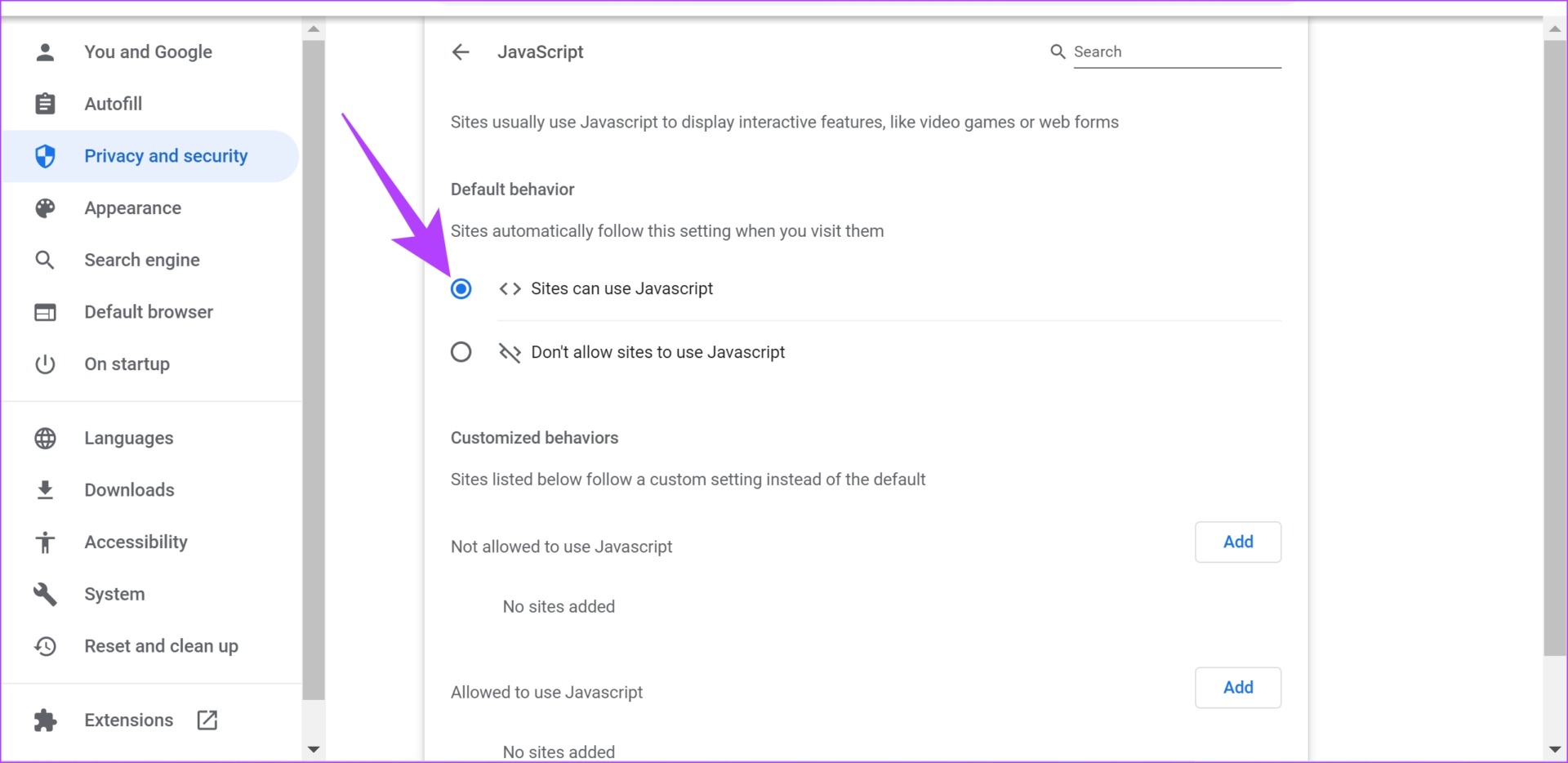1568x763 pixels.
Task: Click the Accessibility figure icon
Action: tap(46, 542)
